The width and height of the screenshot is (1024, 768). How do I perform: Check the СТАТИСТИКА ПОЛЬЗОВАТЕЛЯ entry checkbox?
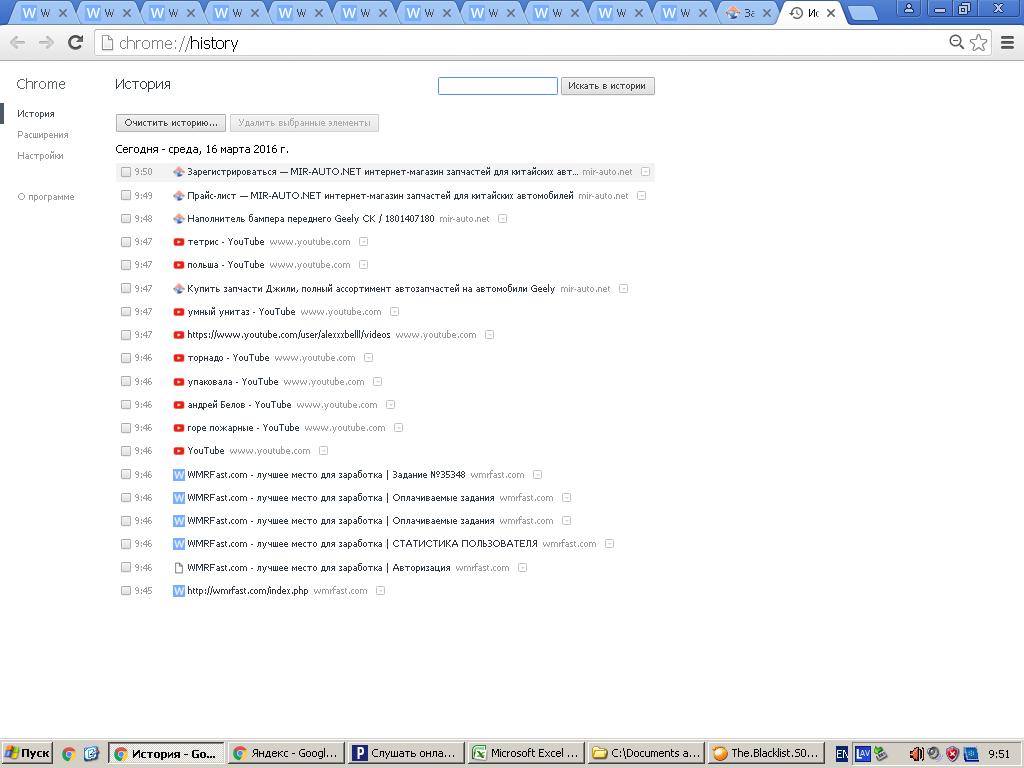pos(126,543)
